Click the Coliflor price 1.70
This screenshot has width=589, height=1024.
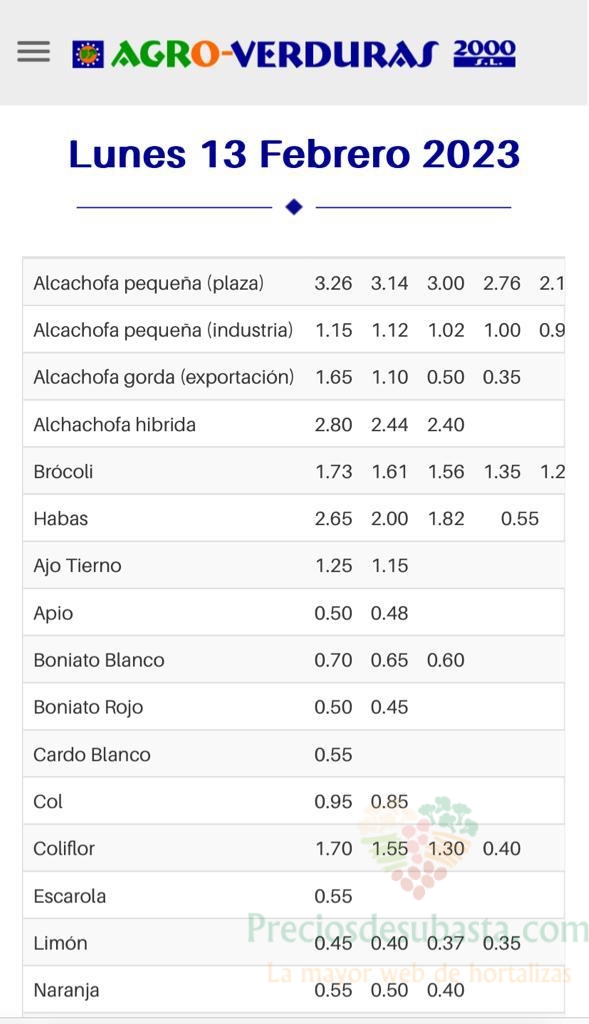334,849
